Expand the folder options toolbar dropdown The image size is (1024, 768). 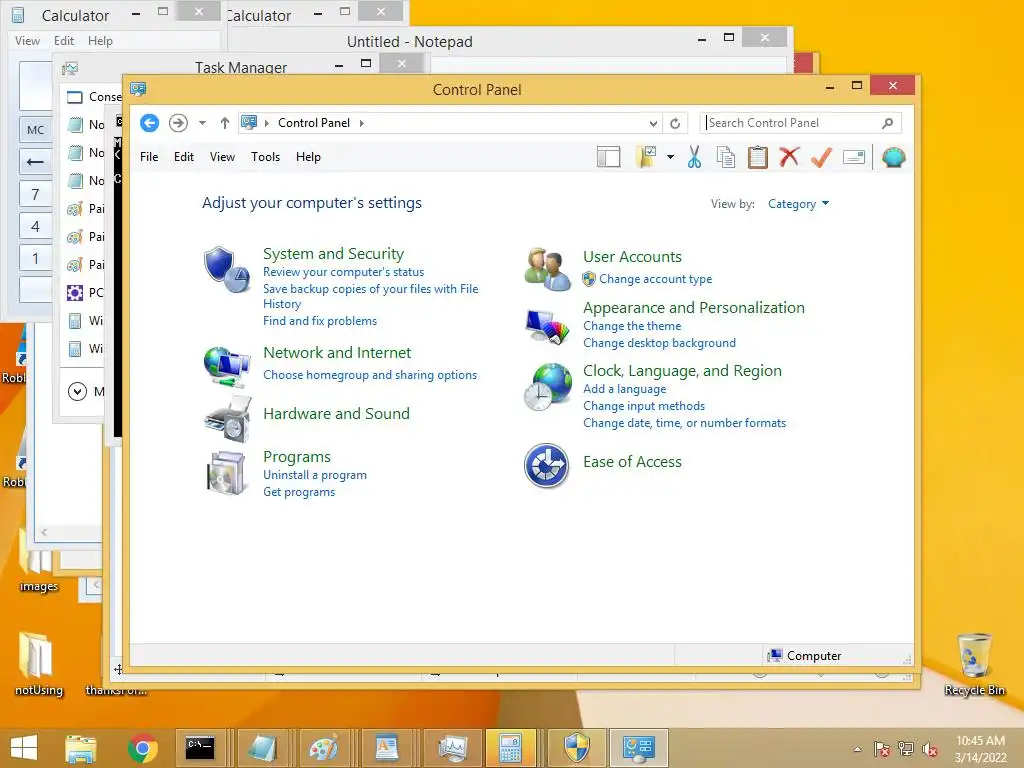[671, 157]
